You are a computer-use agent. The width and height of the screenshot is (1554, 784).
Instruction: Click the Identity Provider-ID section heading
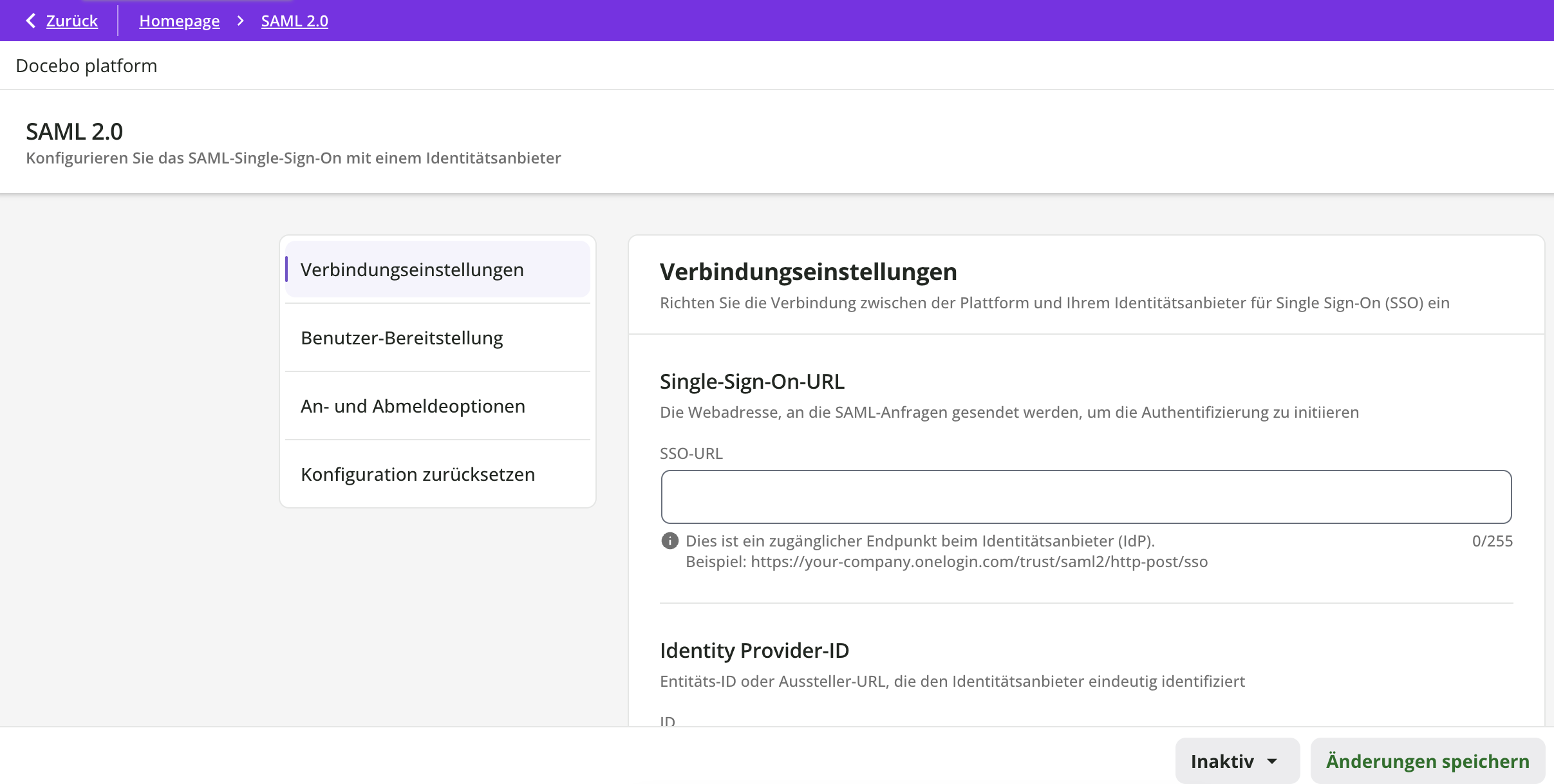754,651
